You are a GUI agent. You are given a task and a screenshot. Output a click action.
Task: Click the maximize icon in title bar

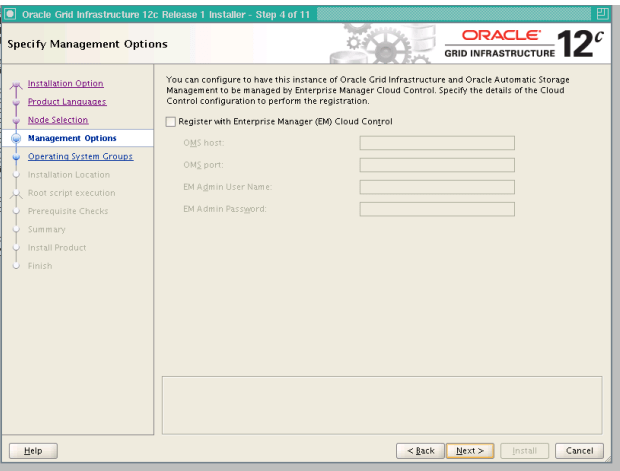coord(602,14)
